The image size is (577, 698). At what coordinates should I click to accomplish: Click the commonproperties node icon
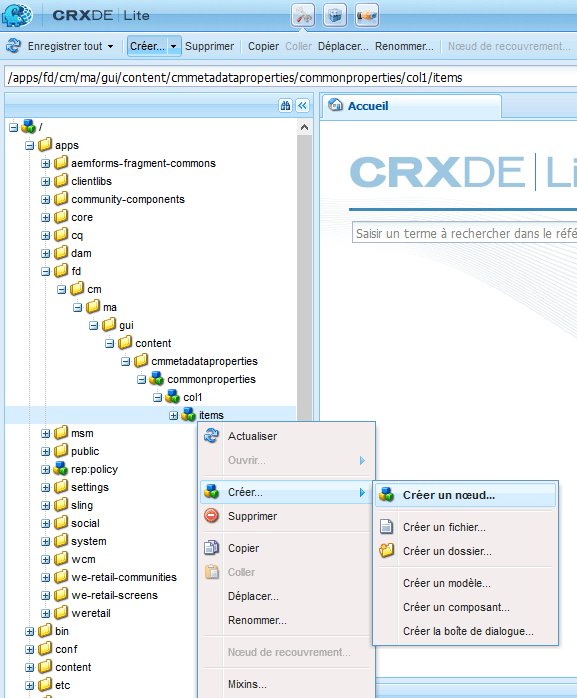156,379
